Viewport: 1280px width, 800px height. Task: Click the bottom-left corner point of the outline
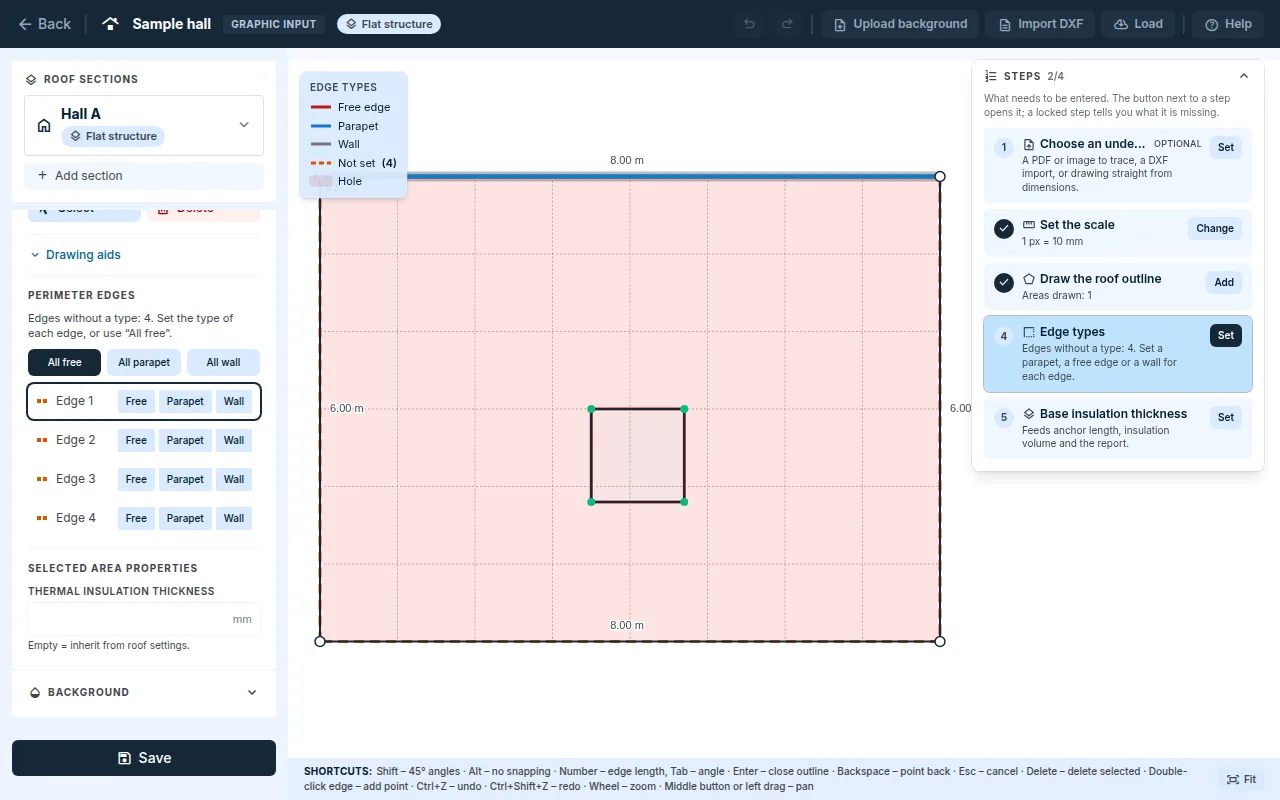click(x=320, y=641)
